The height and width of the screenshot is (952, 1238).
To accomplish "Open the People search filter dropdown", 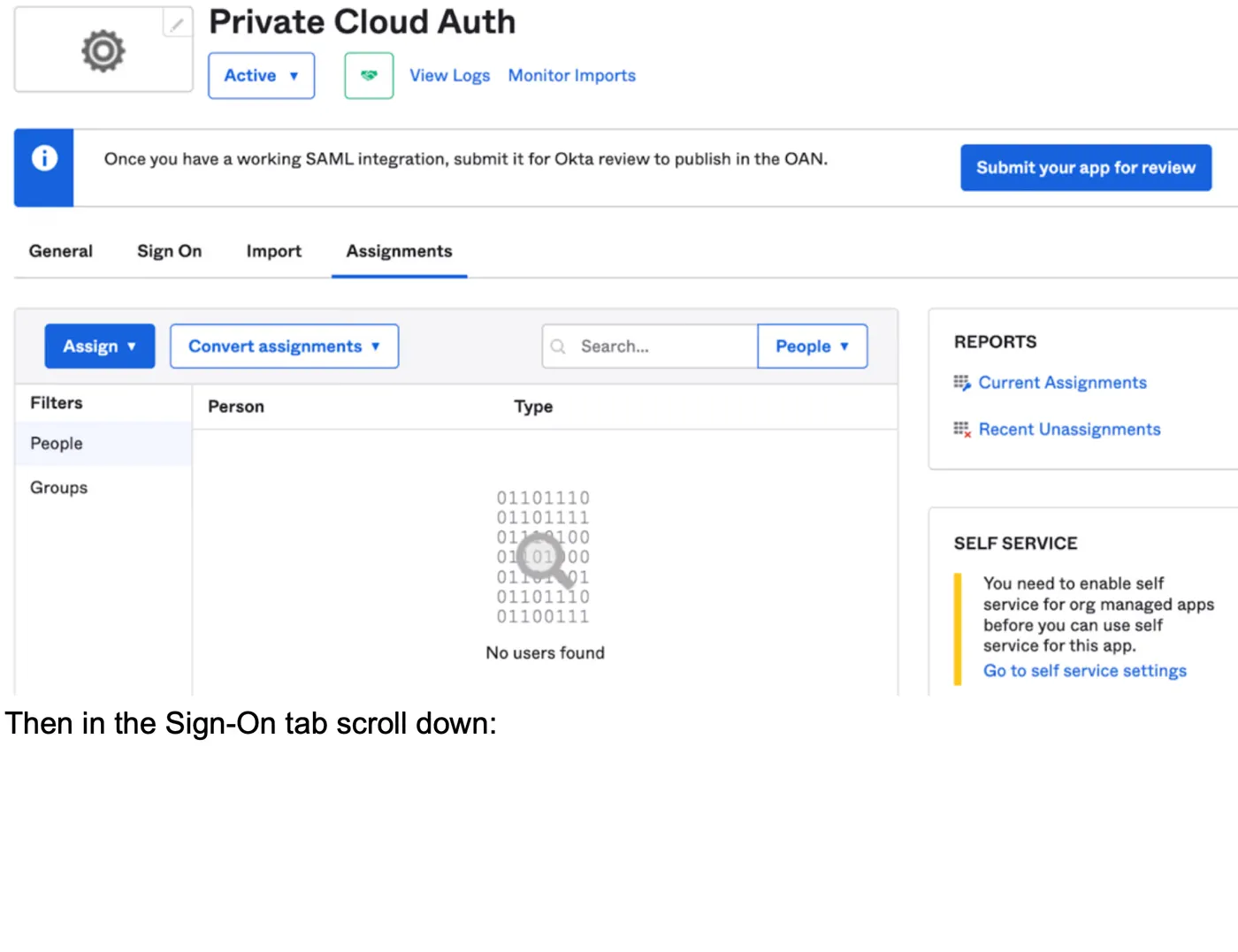I will click(813, 347).
